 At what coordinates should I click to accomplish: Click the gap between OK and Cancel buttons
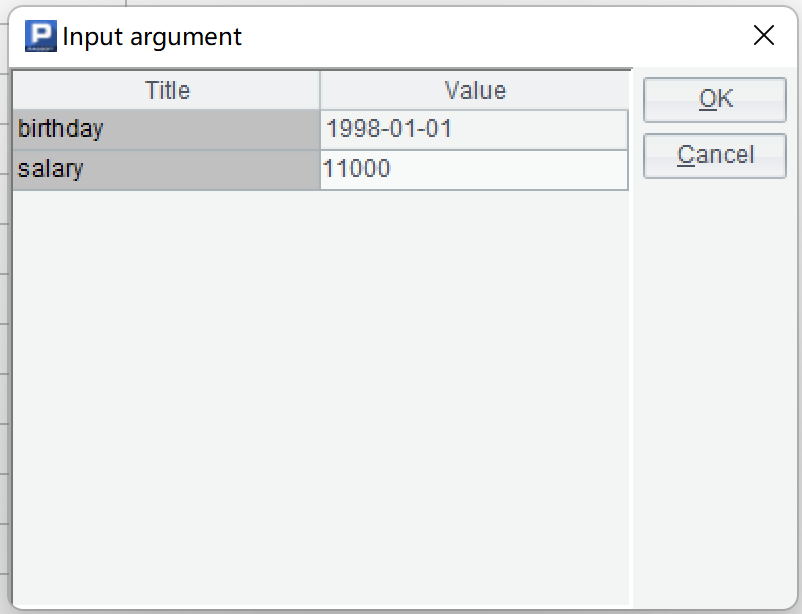click(715, 127)
